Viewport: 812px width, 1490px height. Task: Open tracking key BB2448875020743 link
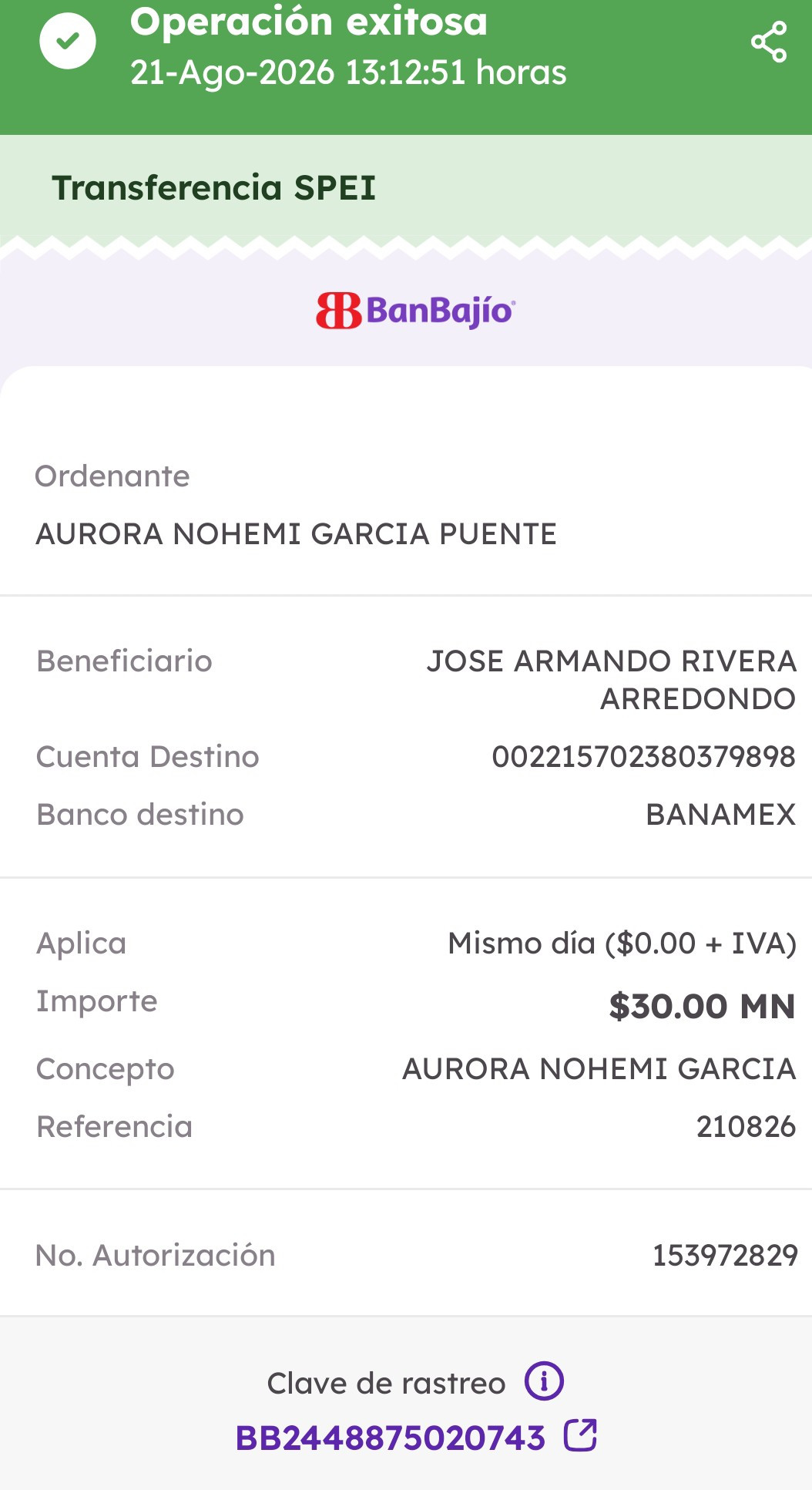pos(391,1438)
